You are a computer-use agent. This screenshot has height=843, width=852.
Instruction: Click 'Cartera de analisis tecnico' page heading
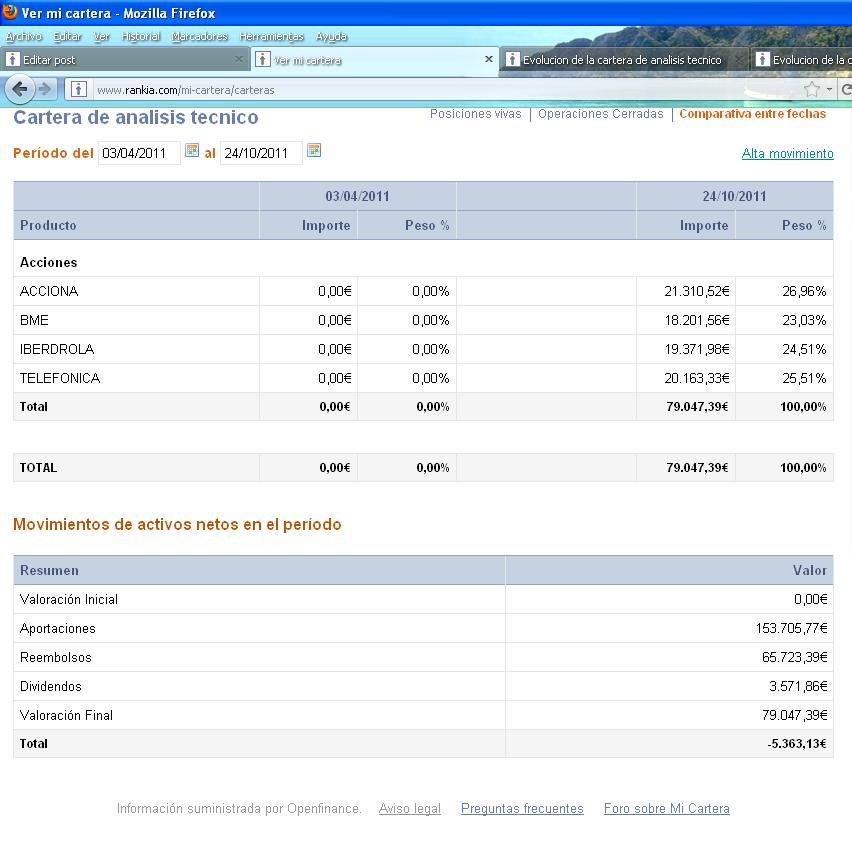click(x=136, y=117)
